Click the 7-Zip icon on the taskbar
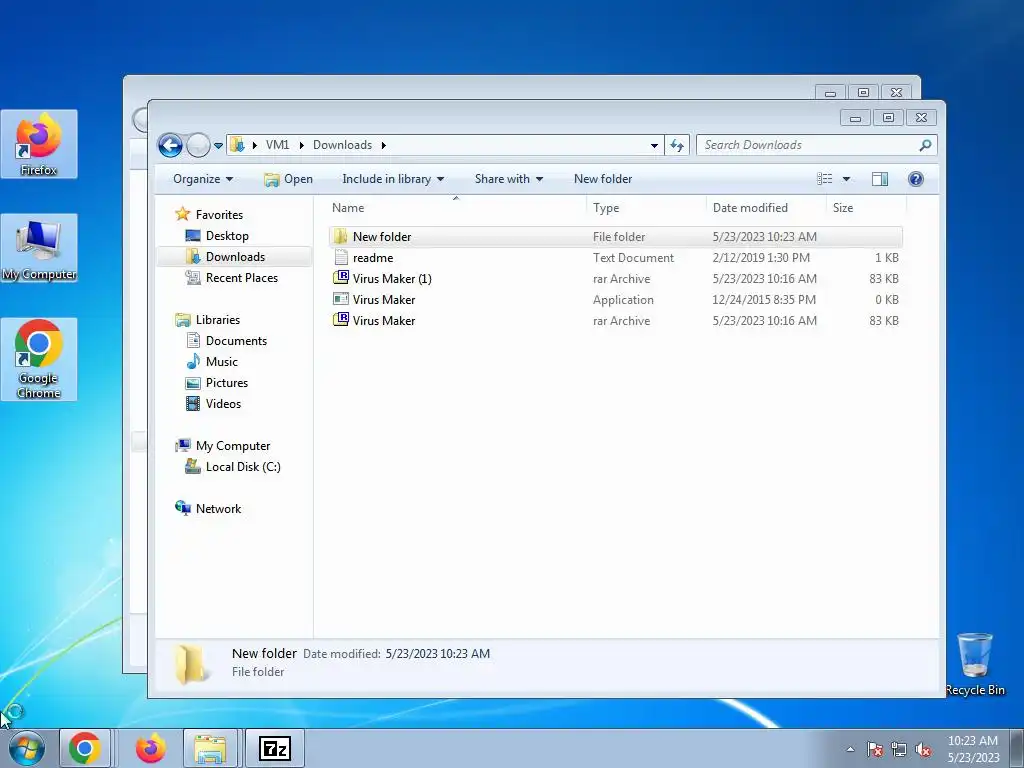 (x=274, y=748)
